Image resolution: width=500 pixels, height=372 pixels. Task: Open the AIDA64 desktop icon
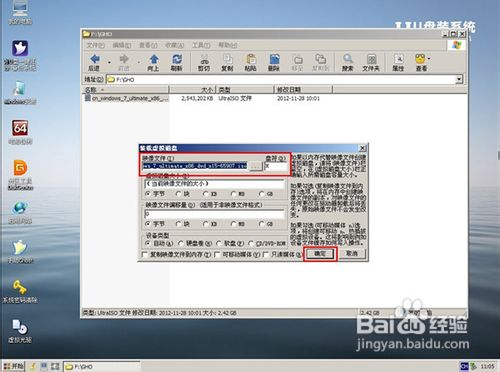pyautogui.click(x=20, y=128)
